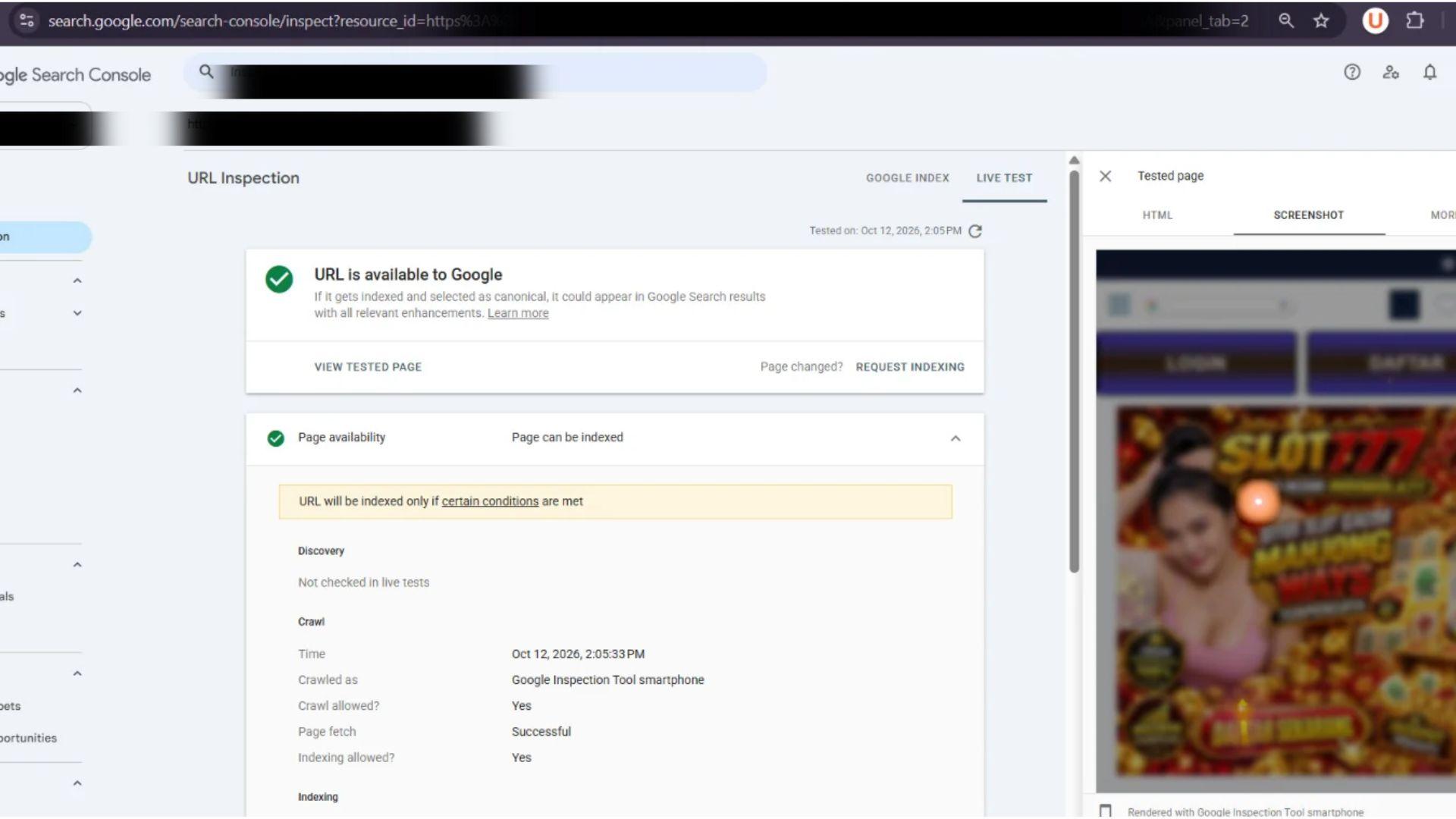This screenshot has height=819, width=1456.
Task: Re-run live test with refresh icon
Action: coord(975,231)
